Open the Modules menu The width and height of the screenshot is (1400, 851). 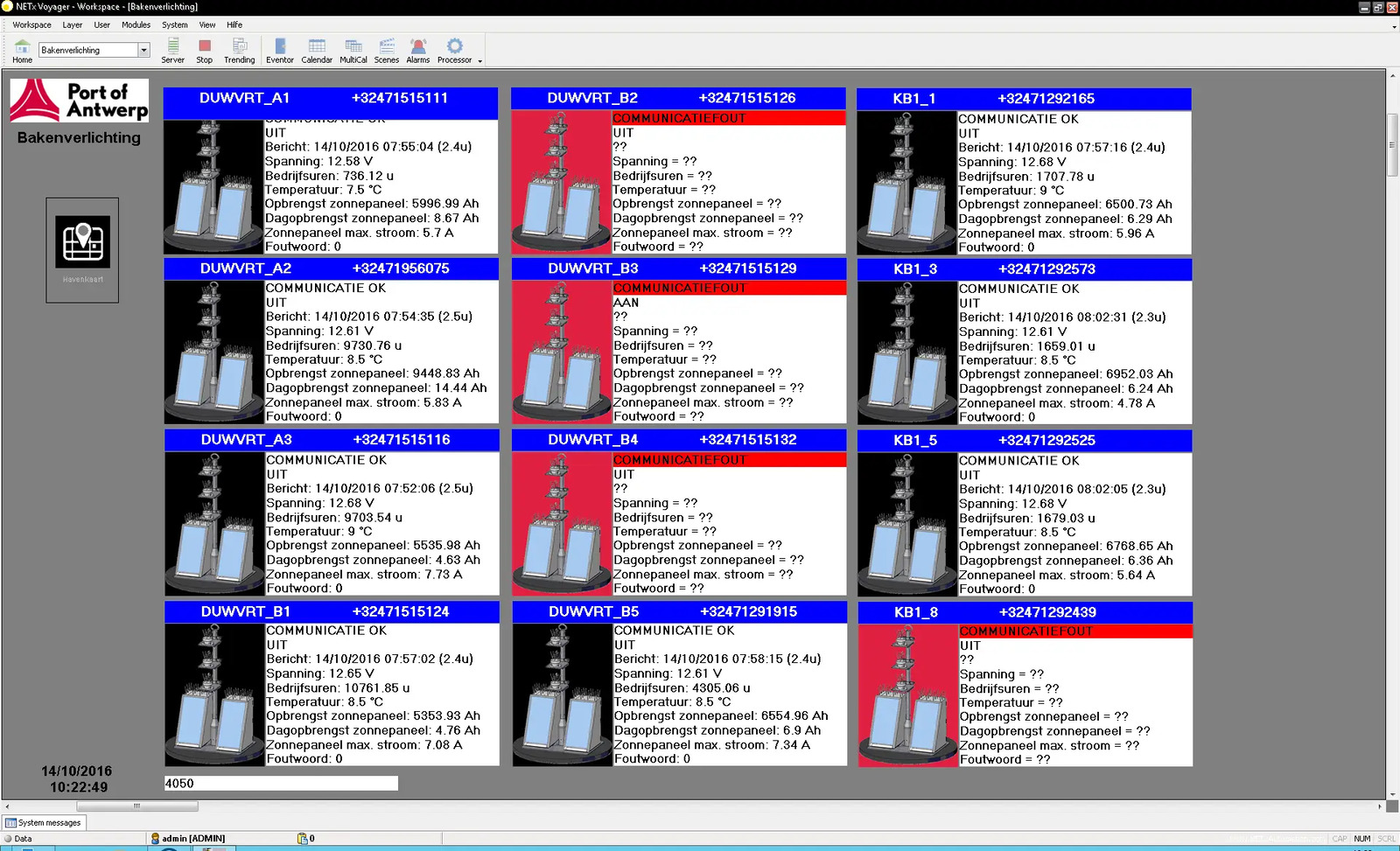pos(136,24)
